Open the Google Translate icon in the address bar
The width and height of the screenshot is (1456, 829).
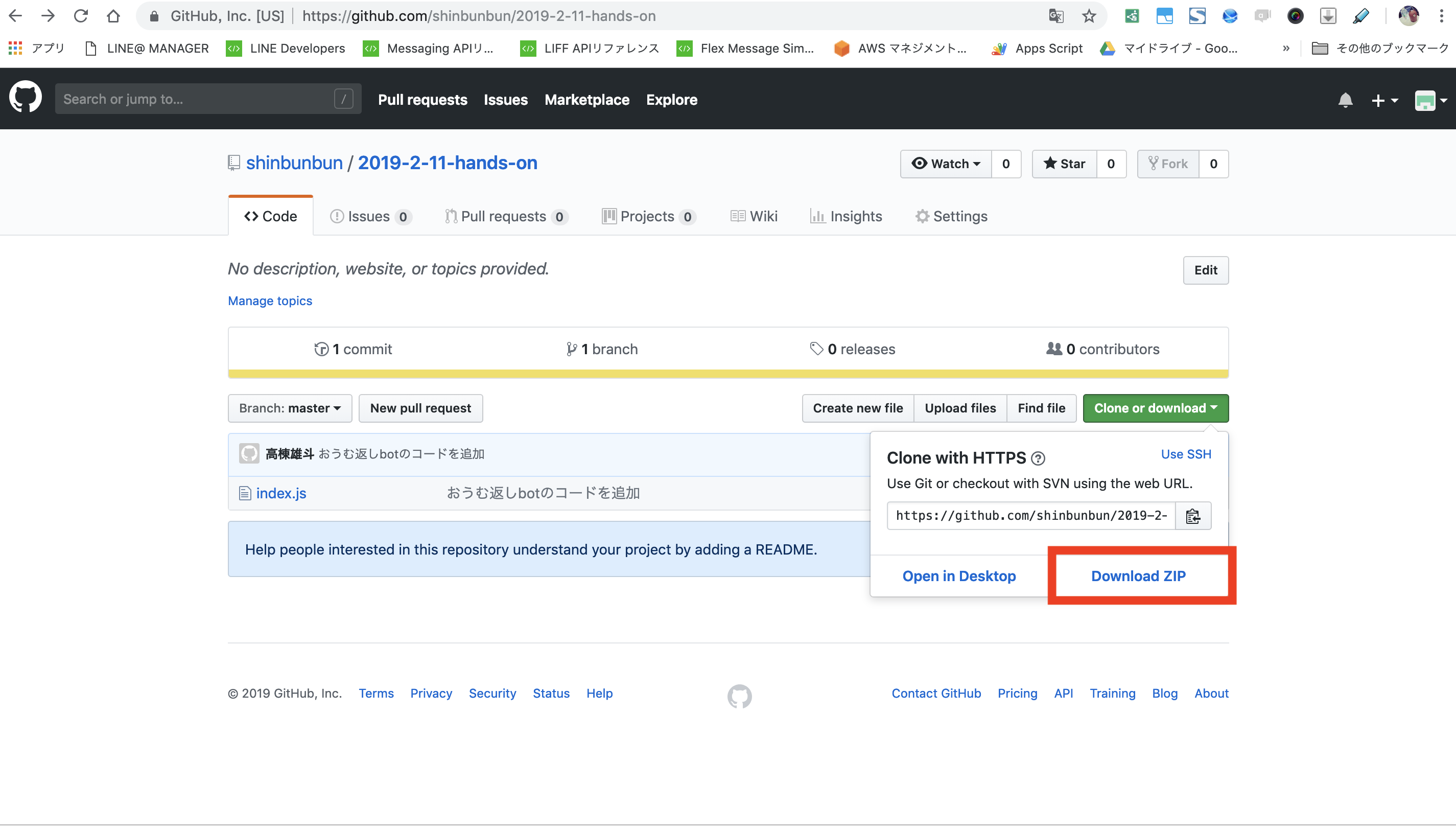1056,16
